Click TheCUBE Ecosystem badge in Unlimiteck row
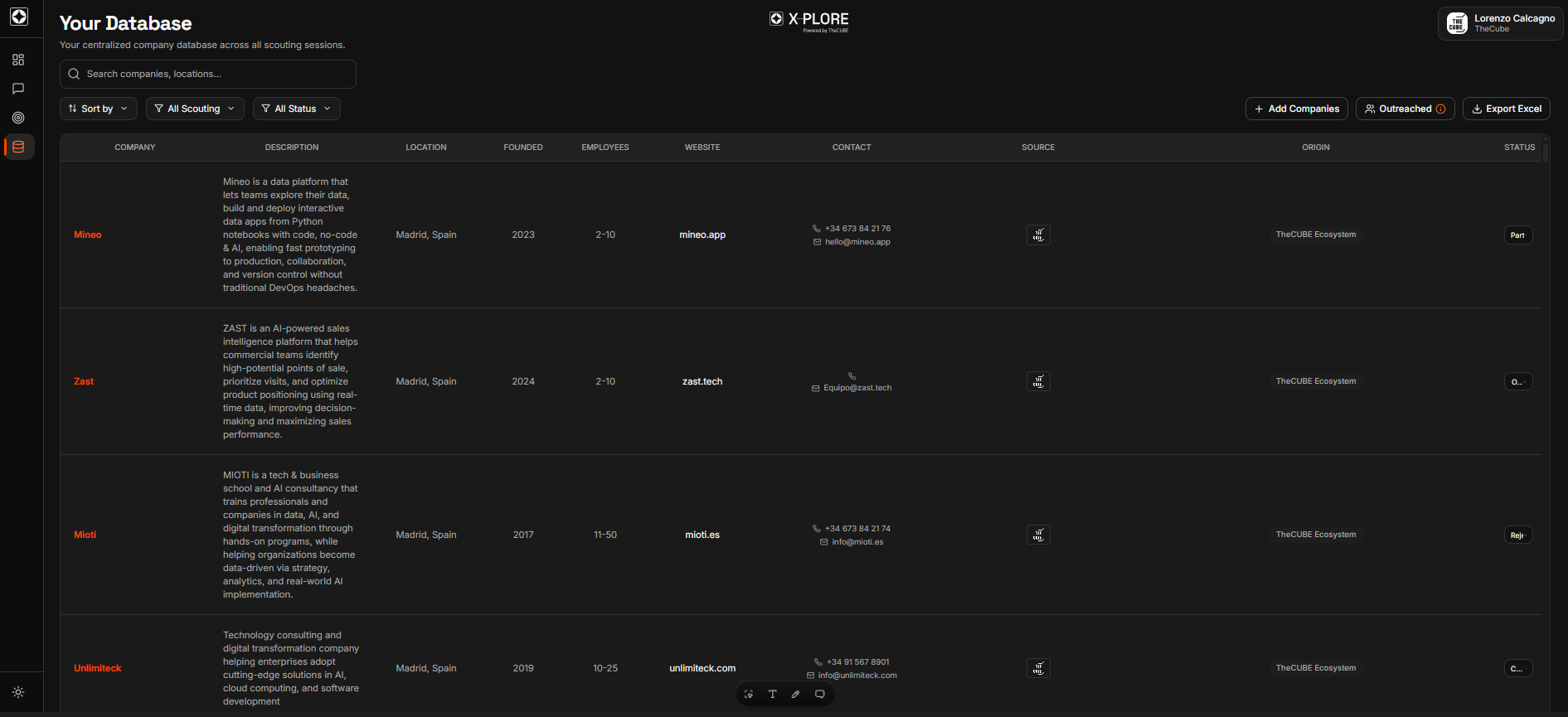1568x717 pixels. tap(1316, 668)
